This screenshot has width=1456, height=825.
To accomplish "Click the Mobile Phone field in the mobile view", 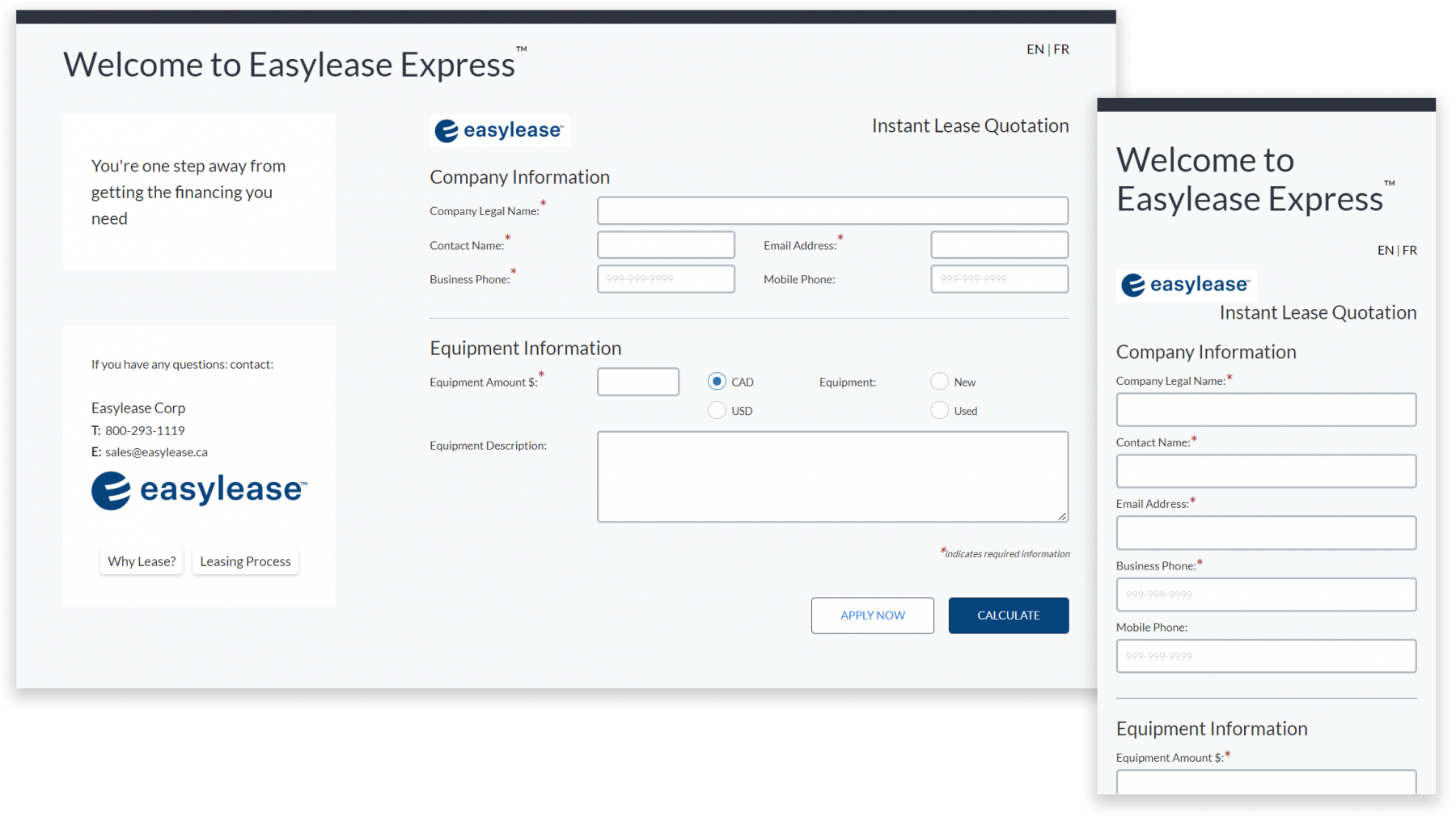I will [1265, 656].
